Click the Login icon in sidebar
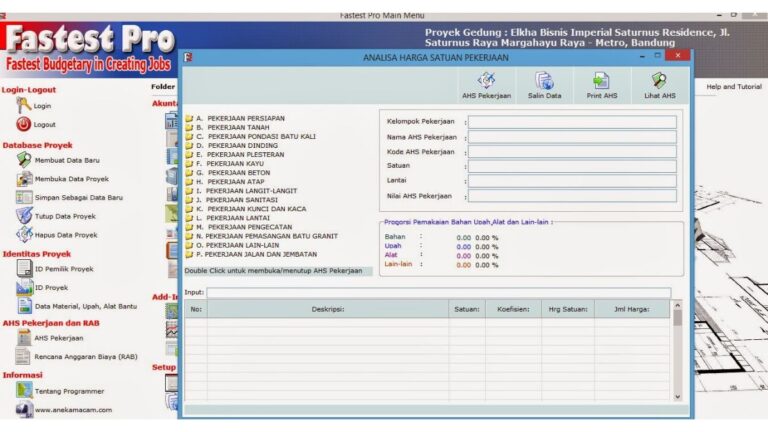This screenshot has width=768, height=432. coord(24,105)
